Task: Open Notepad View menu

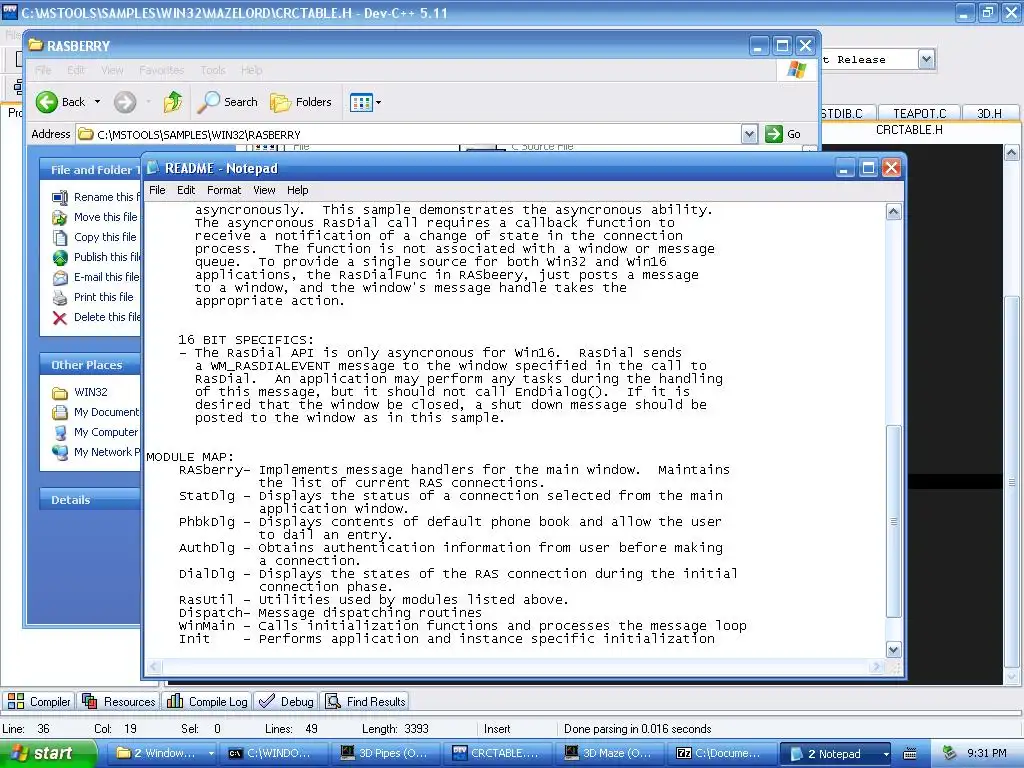Action: pyautogui.click(x=264, y=190)
